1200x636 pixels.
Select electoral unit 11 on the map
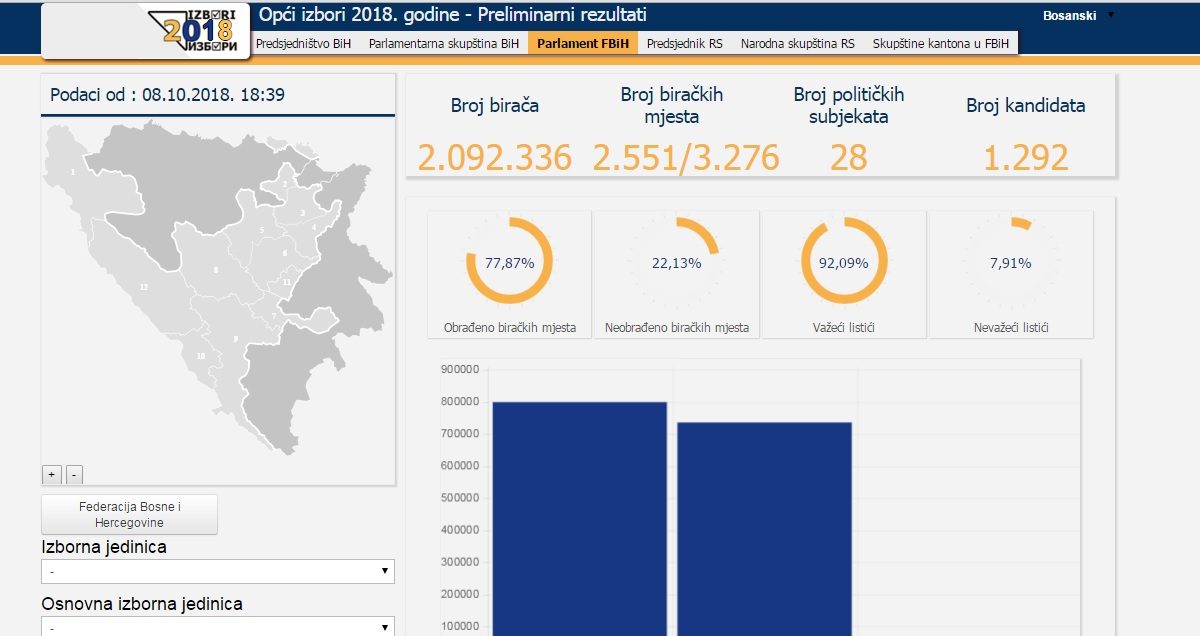coord(287,282)
